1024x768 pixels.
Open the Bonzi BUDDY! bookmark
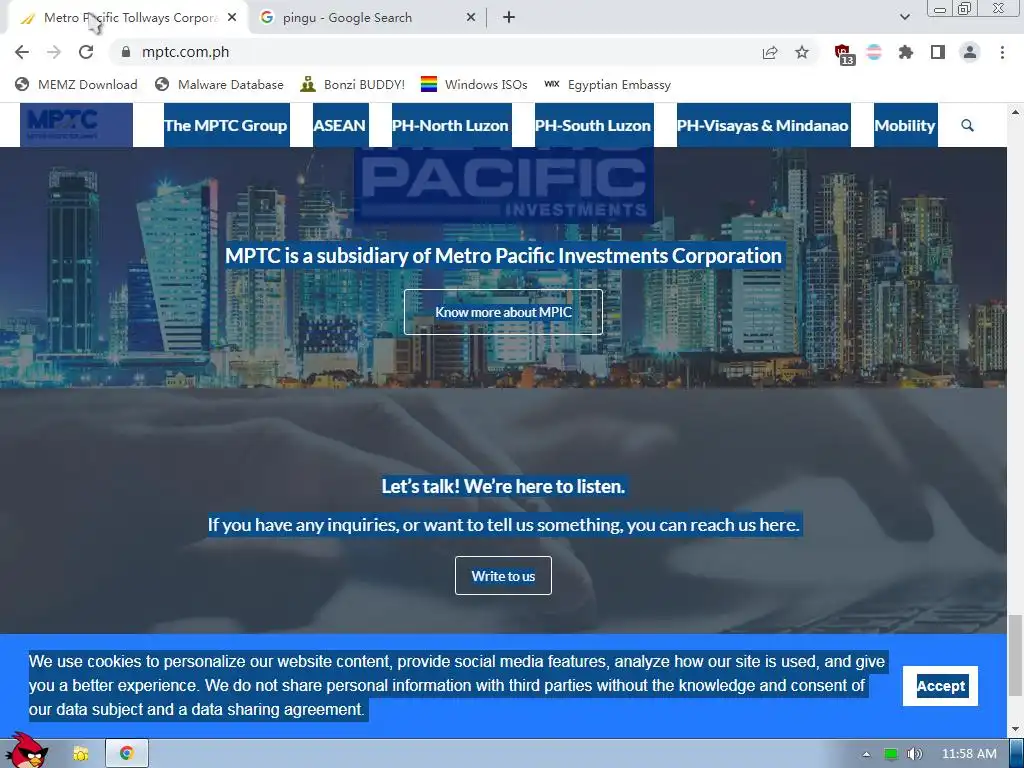point(353,84)
